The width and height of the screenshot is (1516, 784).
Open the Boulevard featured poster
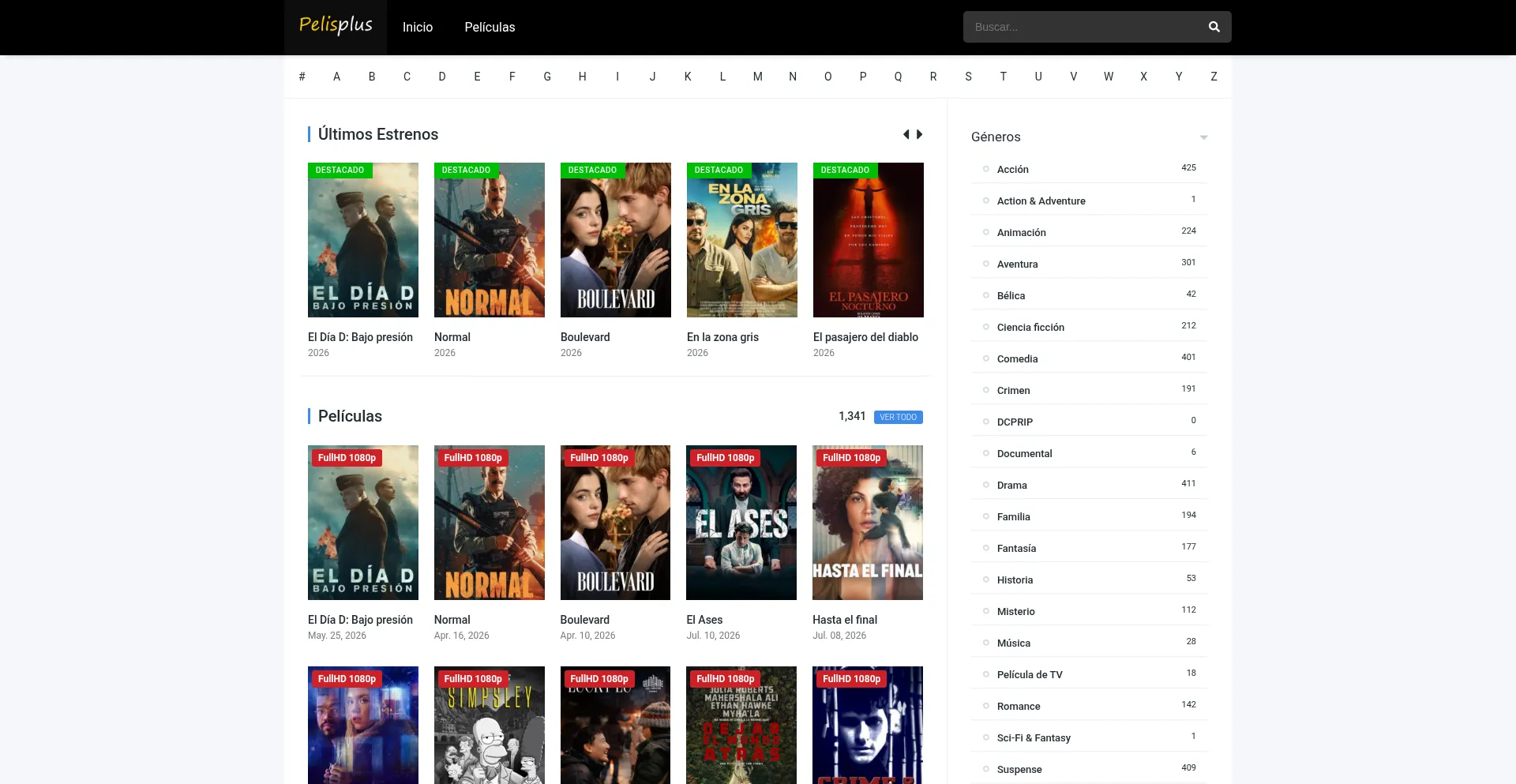click(x=616, y=240)
